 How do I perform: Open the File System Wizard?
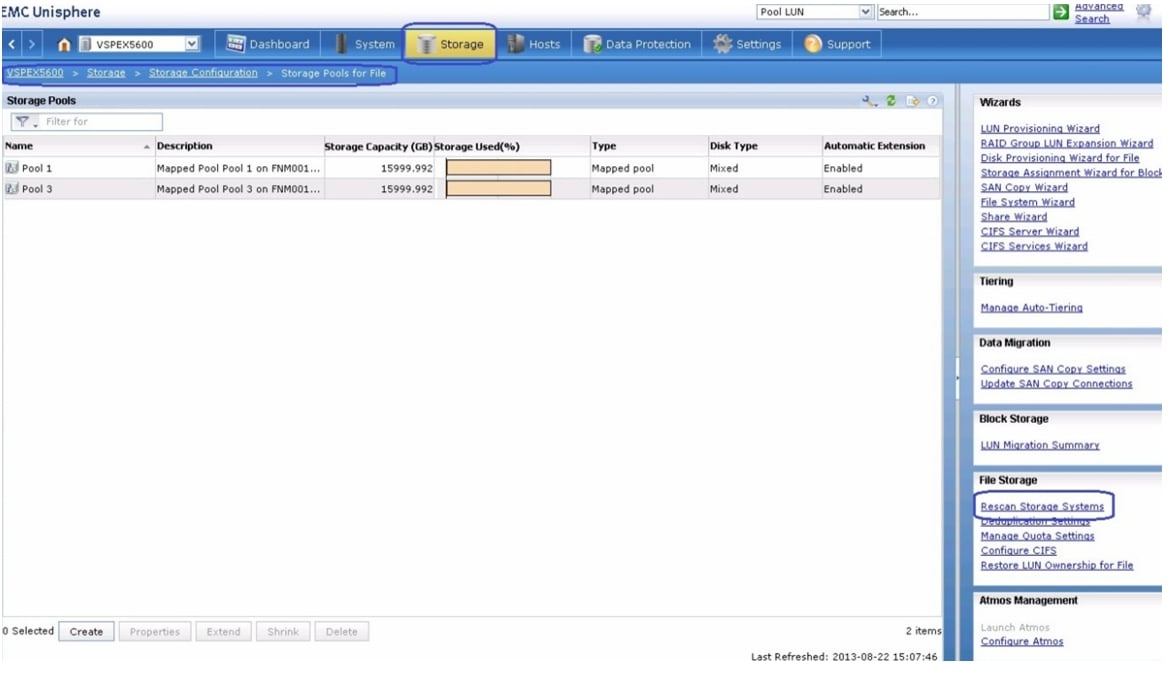(x=1028, y=202)
